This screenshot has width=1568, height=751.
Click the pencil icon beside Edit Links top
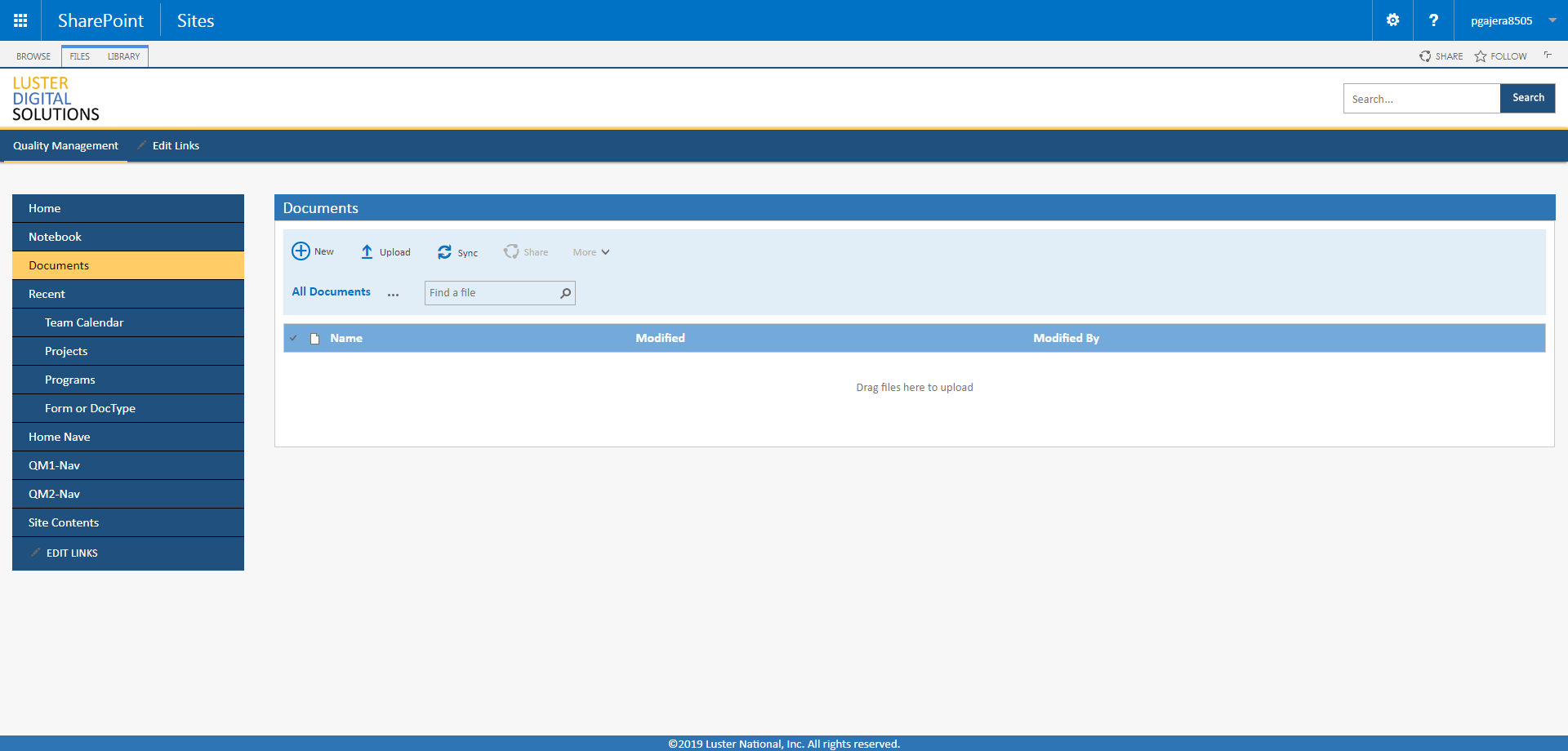click(142, 145)
